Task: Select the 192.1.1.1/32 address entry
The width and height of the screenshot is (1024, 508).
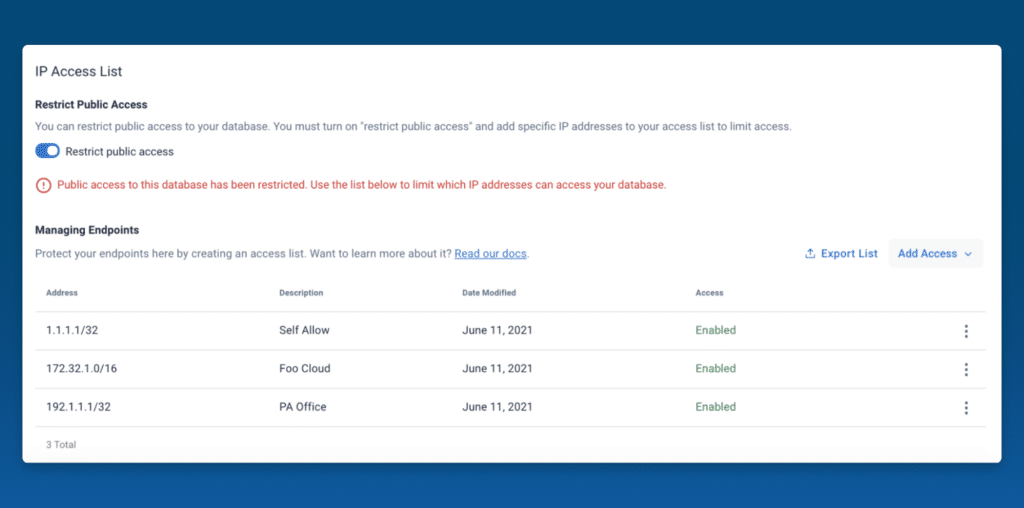Action: point(78,407)
